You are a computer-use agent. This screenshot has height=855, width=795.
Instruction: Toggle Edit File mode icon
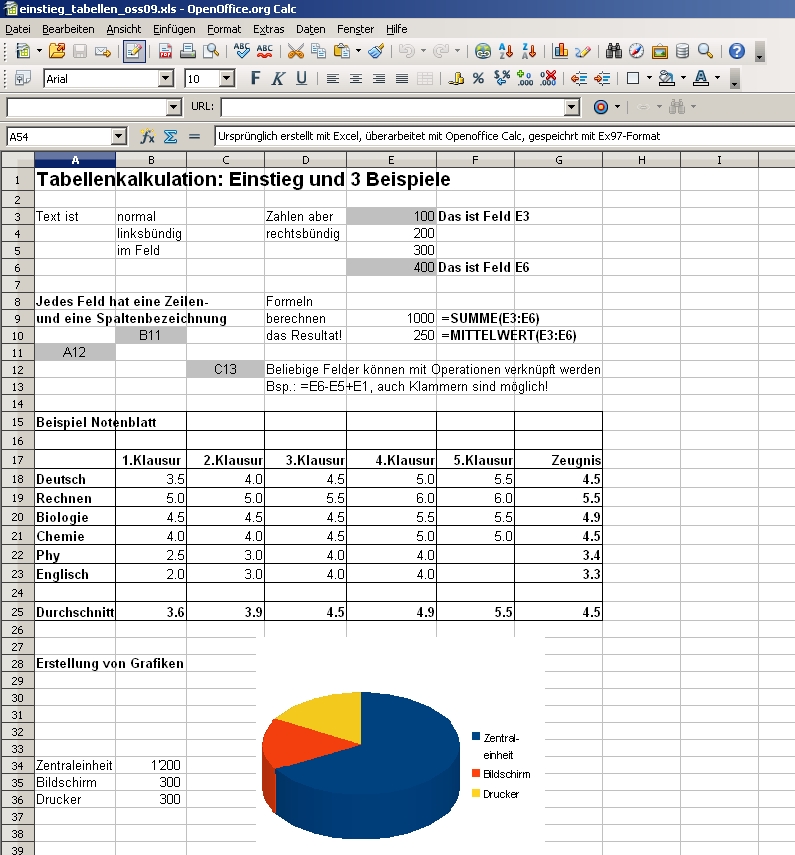(134, 52)
